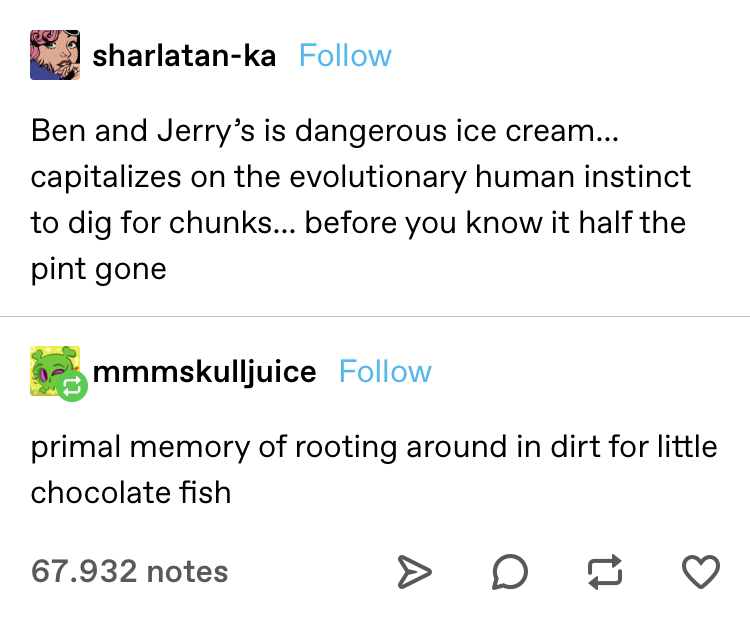Click the 'to dig for chunks' line
The height and width of the screenshot is (628, 750).
(358, 223)
